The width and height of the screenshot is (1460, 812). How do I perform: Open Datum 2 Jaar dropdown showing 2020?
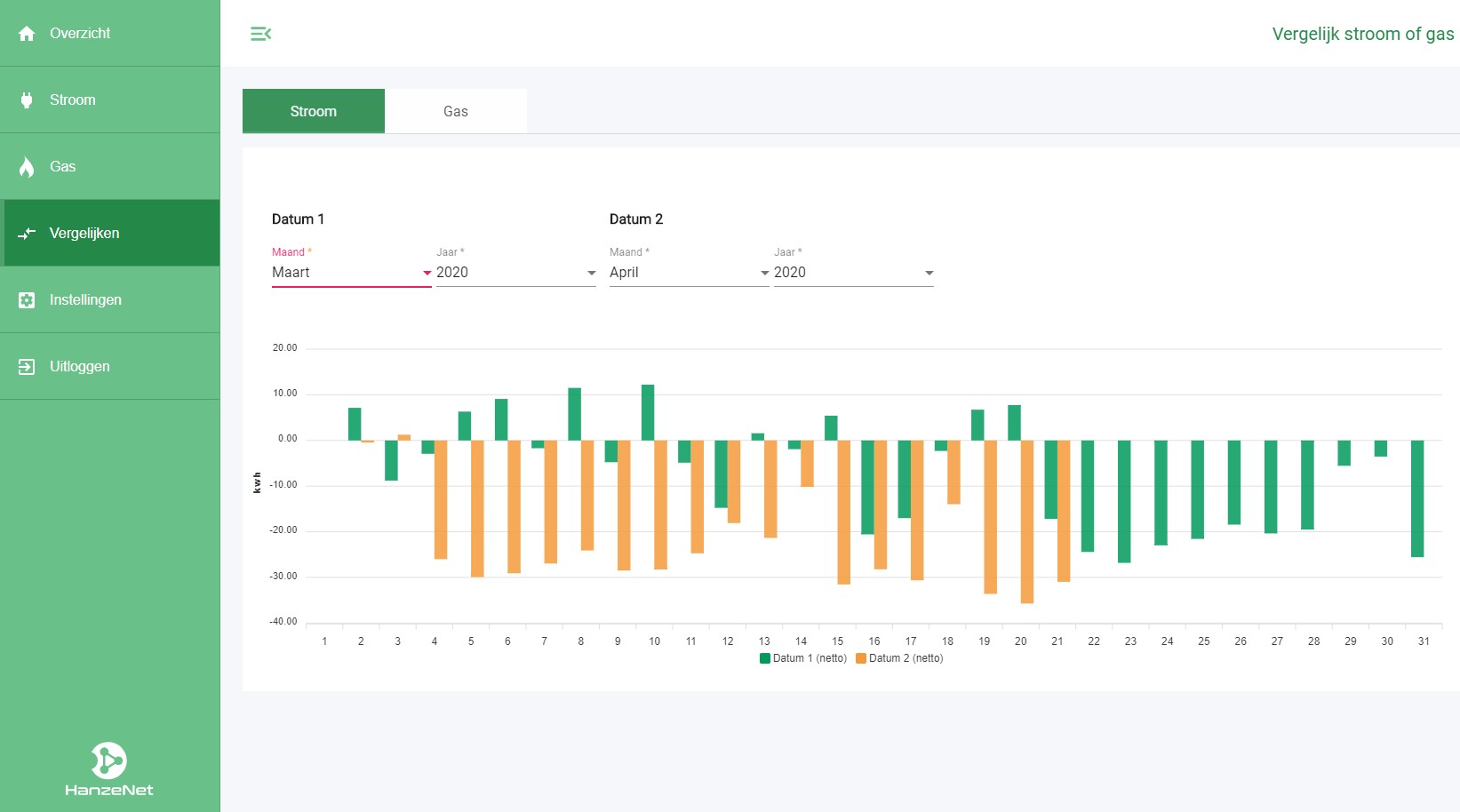(854, 273)
